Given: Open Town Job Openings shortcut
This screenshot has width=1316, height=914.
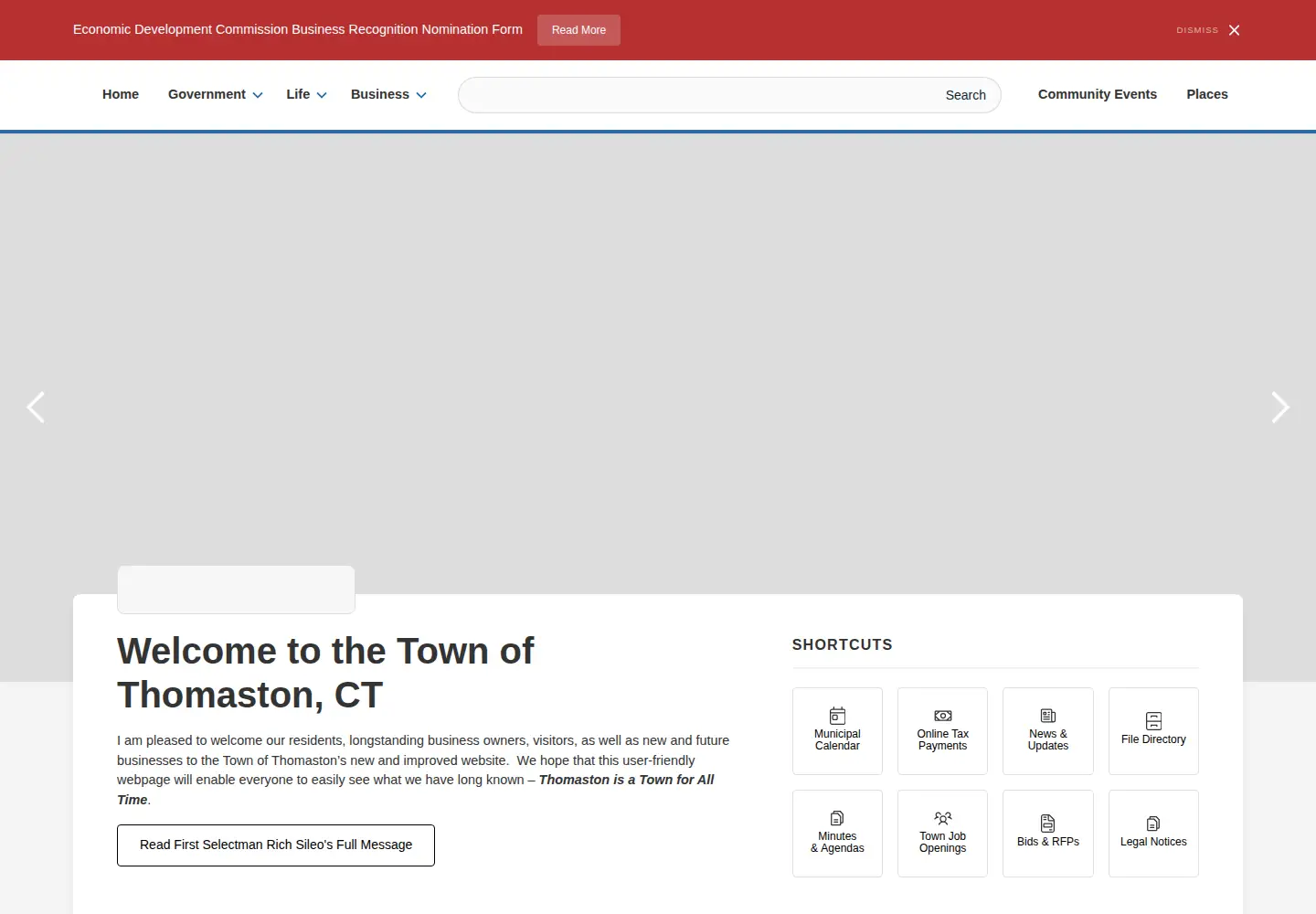Looking at the screenshot, I should click(x=942, y=834).
